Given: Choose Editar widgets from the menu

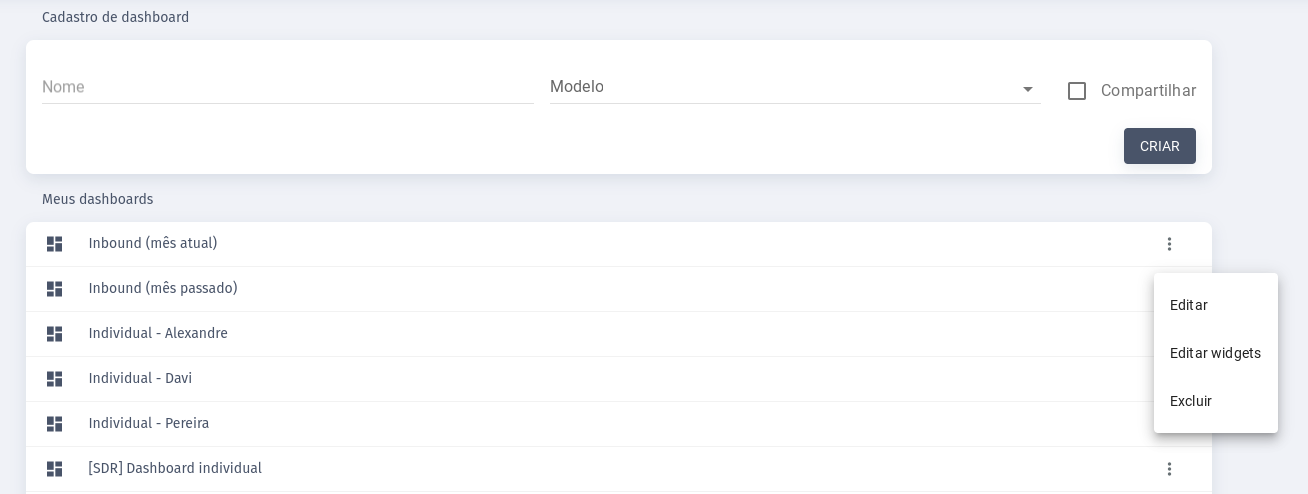Looking at the screenshot, I should pyautogui.click(x=1216, y=353).
